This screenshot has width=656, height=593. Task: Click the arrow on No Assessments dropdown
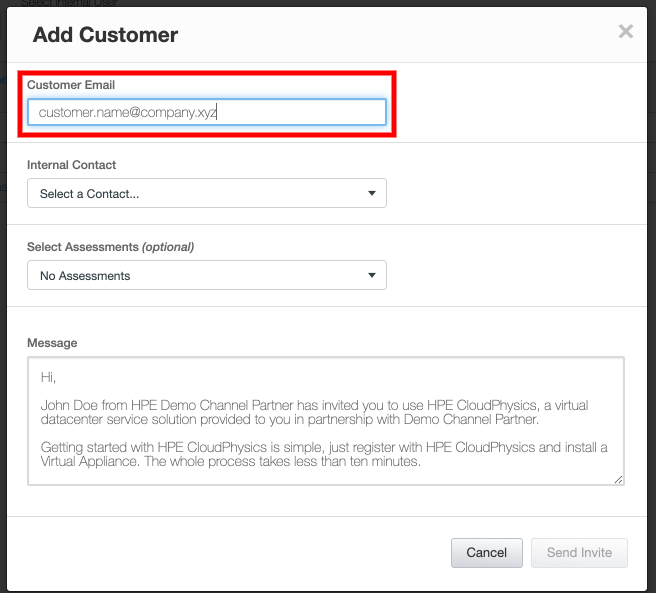coord(372,275)
